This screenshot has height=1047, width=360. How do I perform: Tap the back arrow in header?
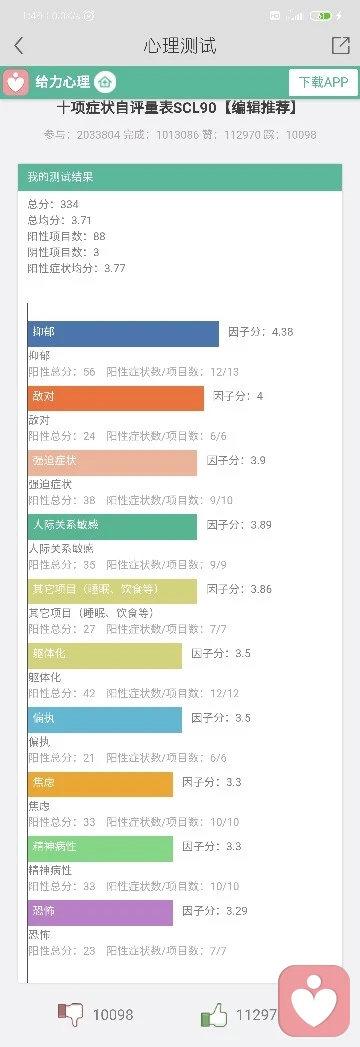[x=19, y=45]
